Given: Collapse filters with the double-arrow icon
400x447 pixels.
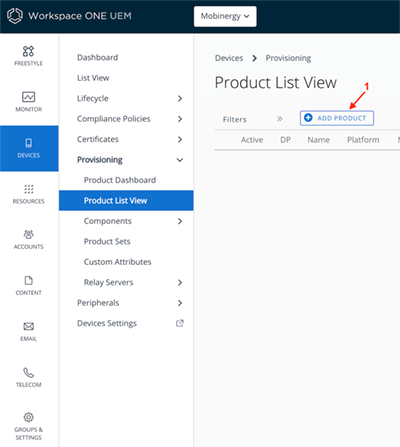Looking at the screenshot, I should tap(279, 119).
